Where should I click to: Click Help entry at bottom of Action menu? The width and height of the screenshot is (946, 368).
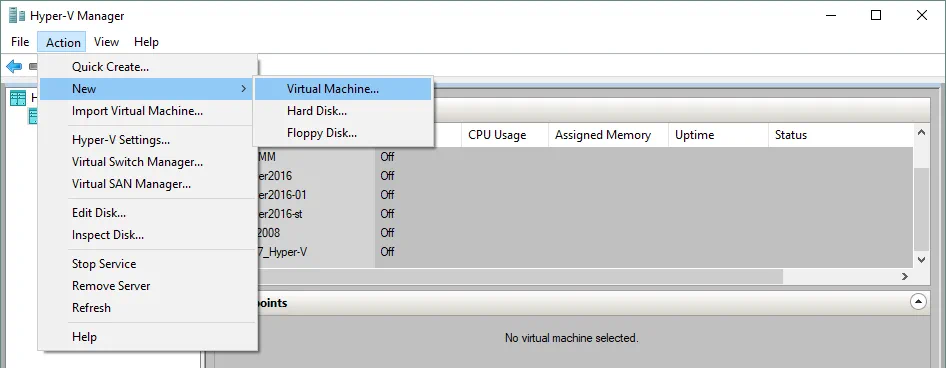tap(148, 337)
